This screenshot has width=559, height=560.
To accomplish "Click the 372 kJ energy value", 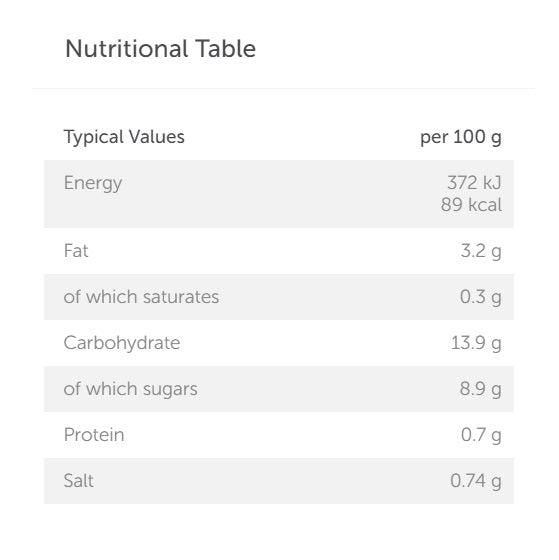I will [x=474, y=182].
